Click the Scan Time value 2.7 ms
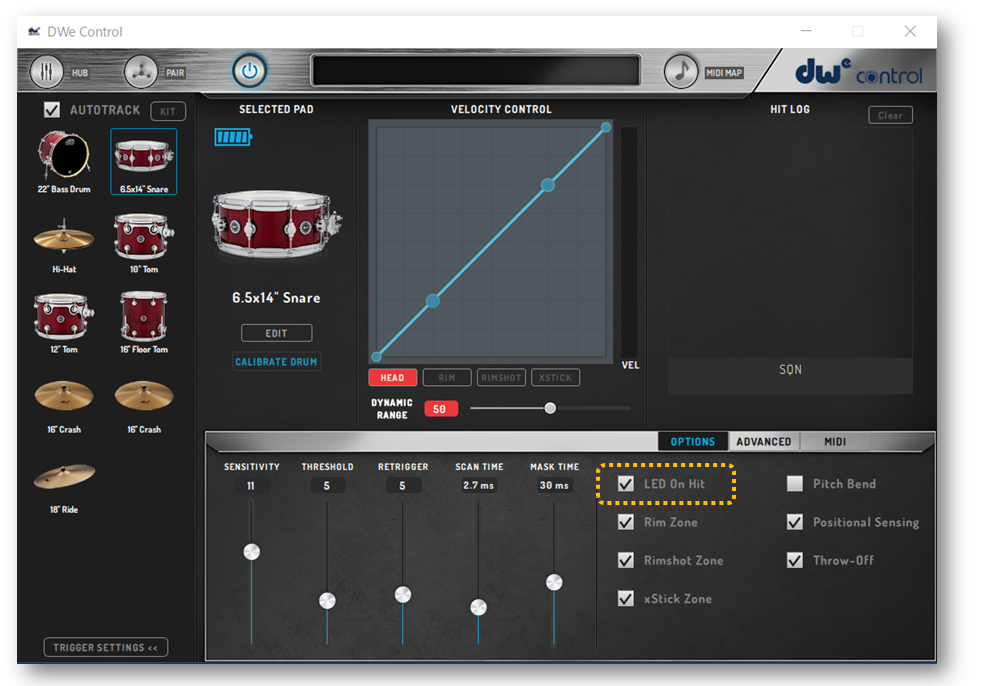 pos(479,486)
